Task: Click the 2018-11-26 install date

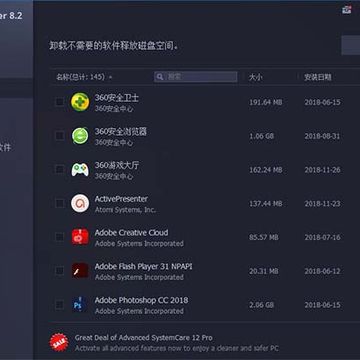Action: pos(322,170)
